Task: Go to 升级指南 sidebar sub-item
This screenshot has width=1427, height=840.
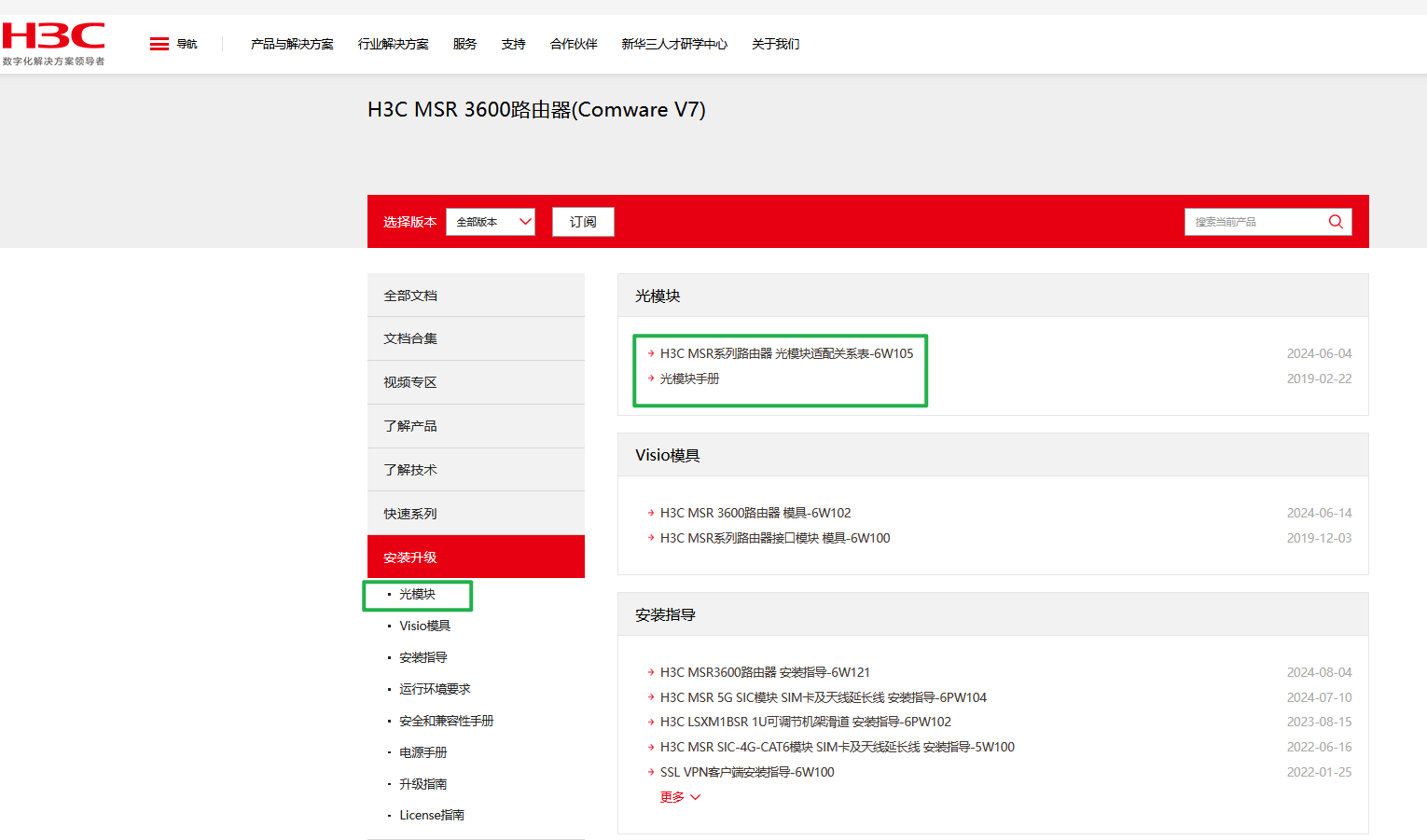Action: tap(423, 784)
